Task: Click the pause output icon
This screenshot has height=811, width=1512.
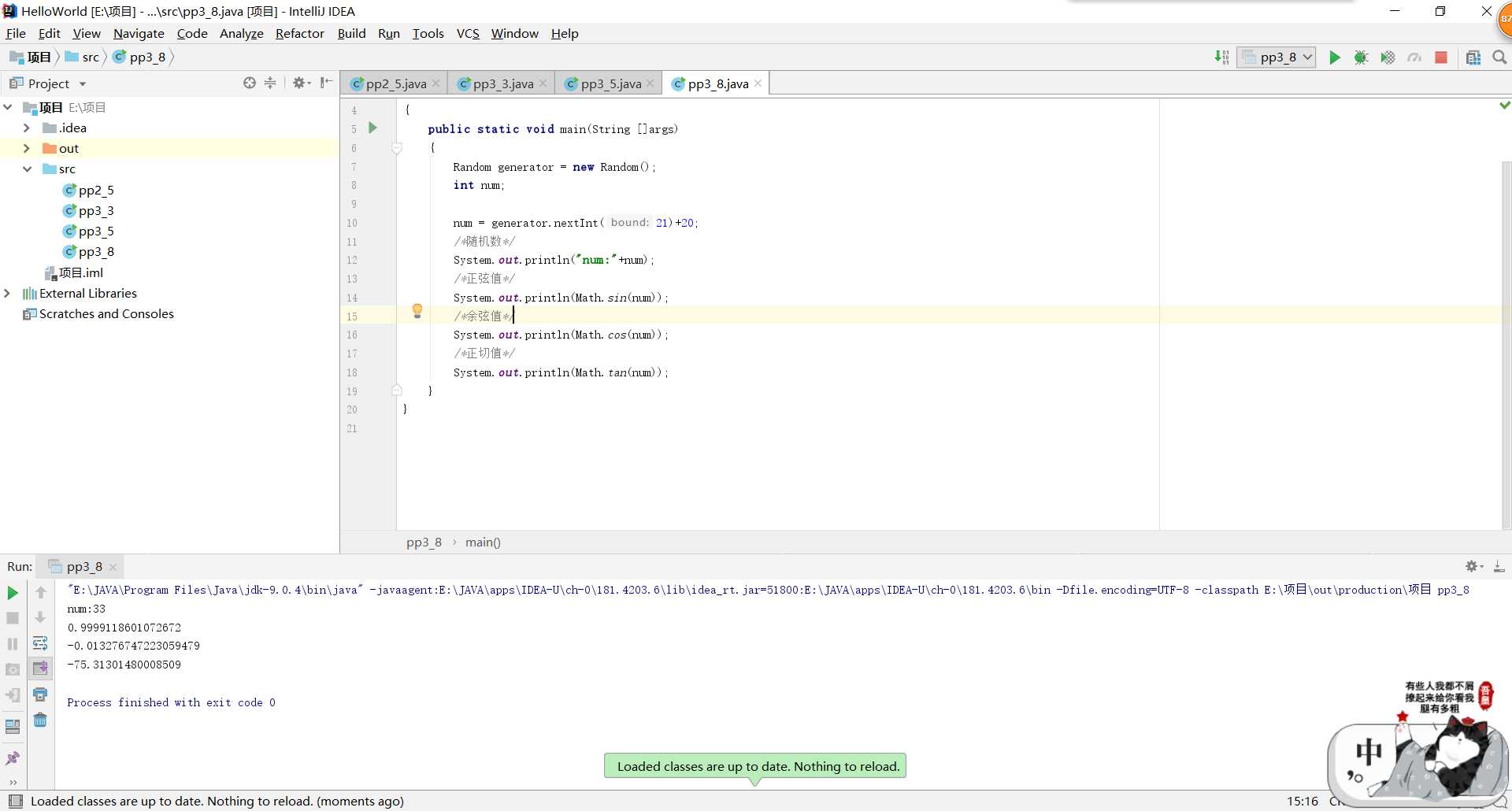Action: pyautogui.click(x=13, y=644)
